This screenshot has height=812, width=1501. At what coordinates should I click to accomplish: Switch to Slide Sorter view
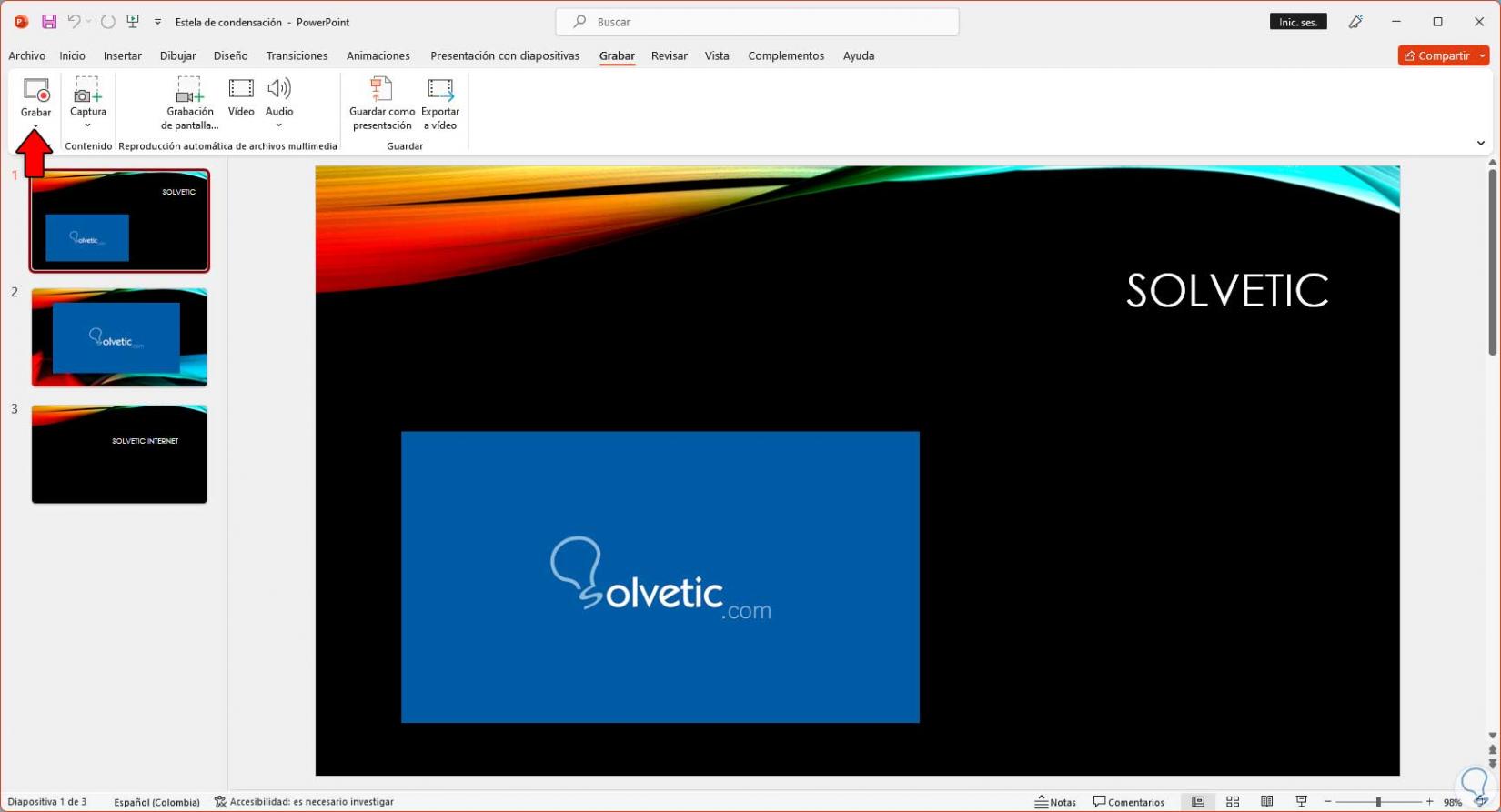(x=1233, y=802)
